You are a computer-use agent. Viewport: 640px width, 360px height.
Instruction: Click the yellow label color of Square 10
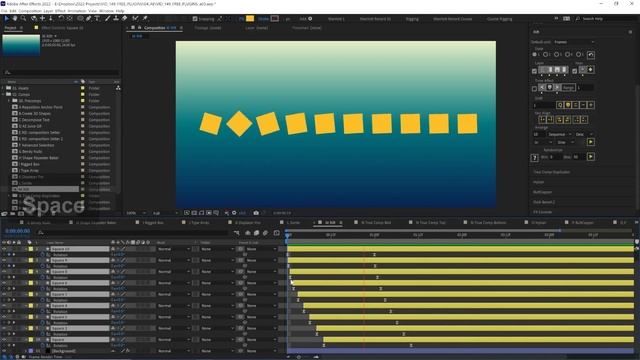31,249
